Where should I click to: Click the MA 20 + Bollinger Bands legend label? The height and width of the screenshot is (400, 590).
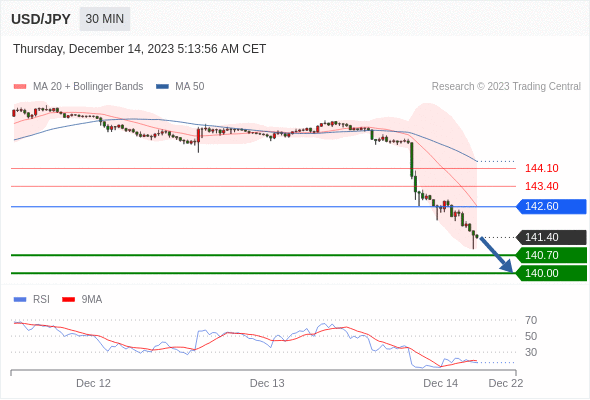pos(88,87)
